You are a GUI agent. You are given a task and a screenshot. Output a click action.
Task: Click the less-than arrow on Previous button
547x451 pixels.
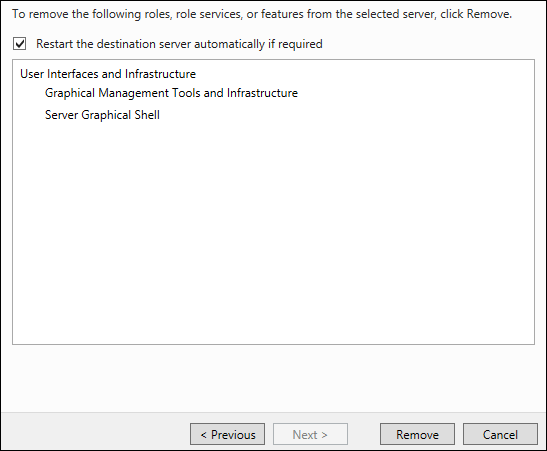(x=204, y=435)
